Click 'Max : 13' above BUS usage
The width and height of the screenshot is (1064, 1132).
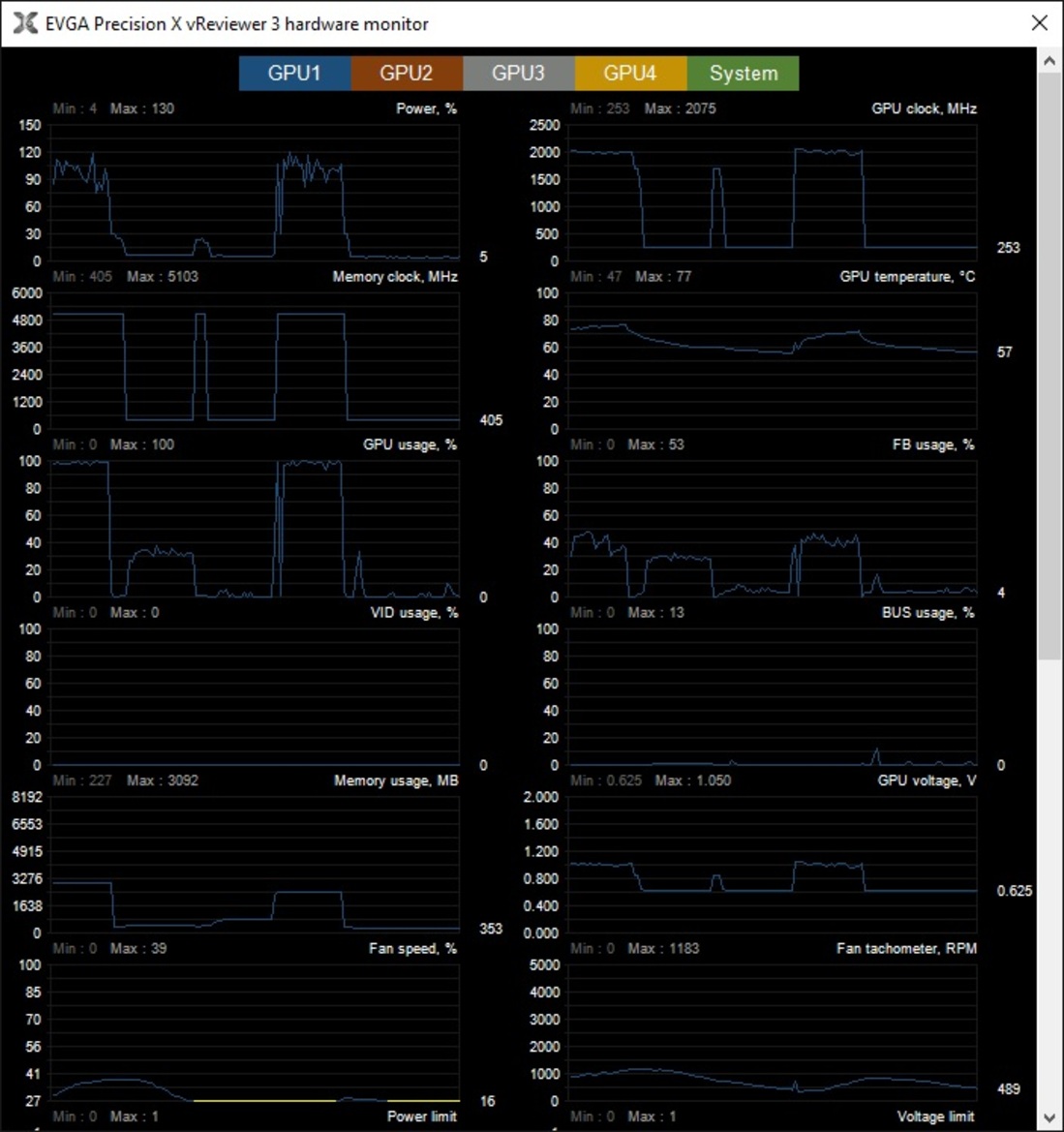655,613
